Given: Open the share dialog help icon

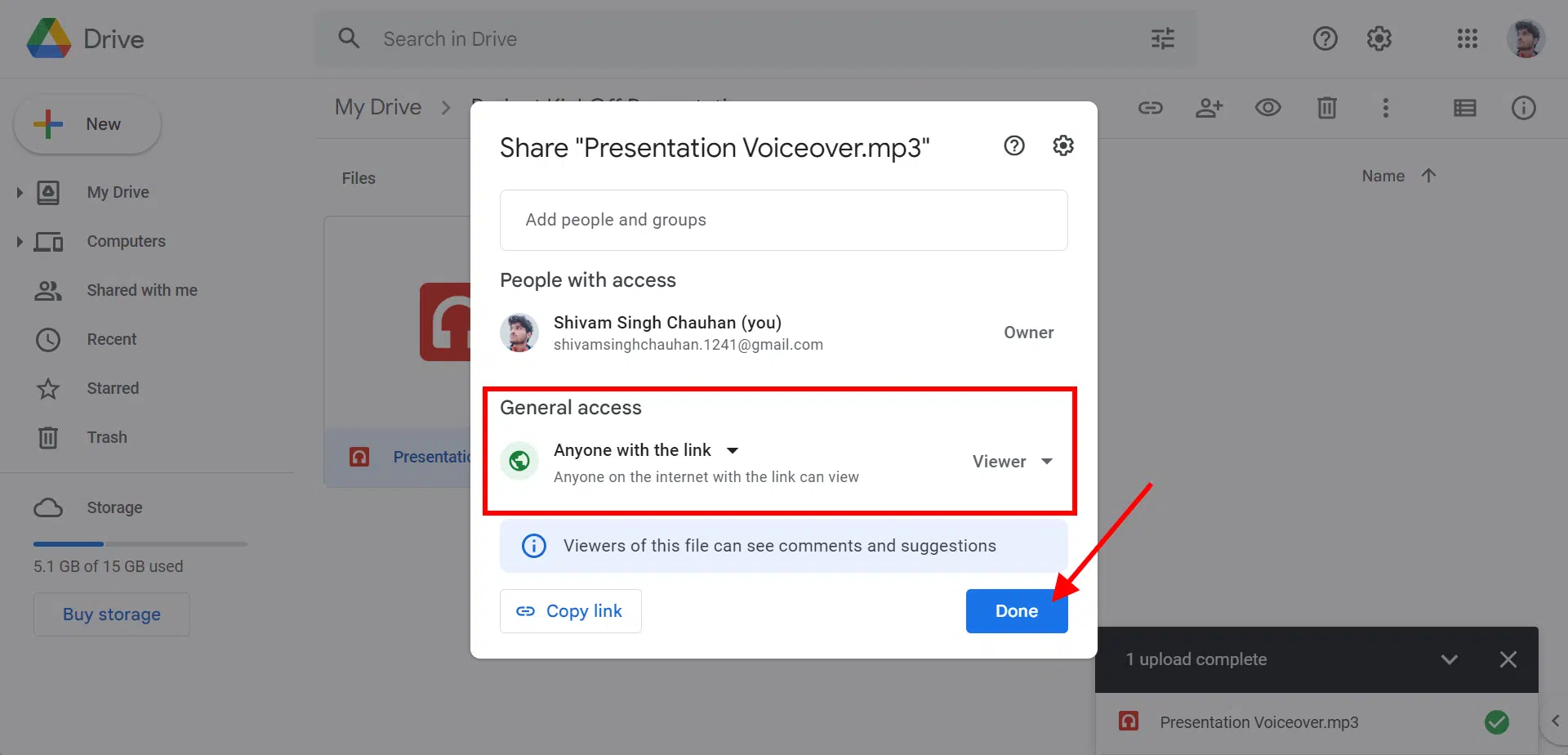Looking at the screenshot, I should tap(1013, 146).
